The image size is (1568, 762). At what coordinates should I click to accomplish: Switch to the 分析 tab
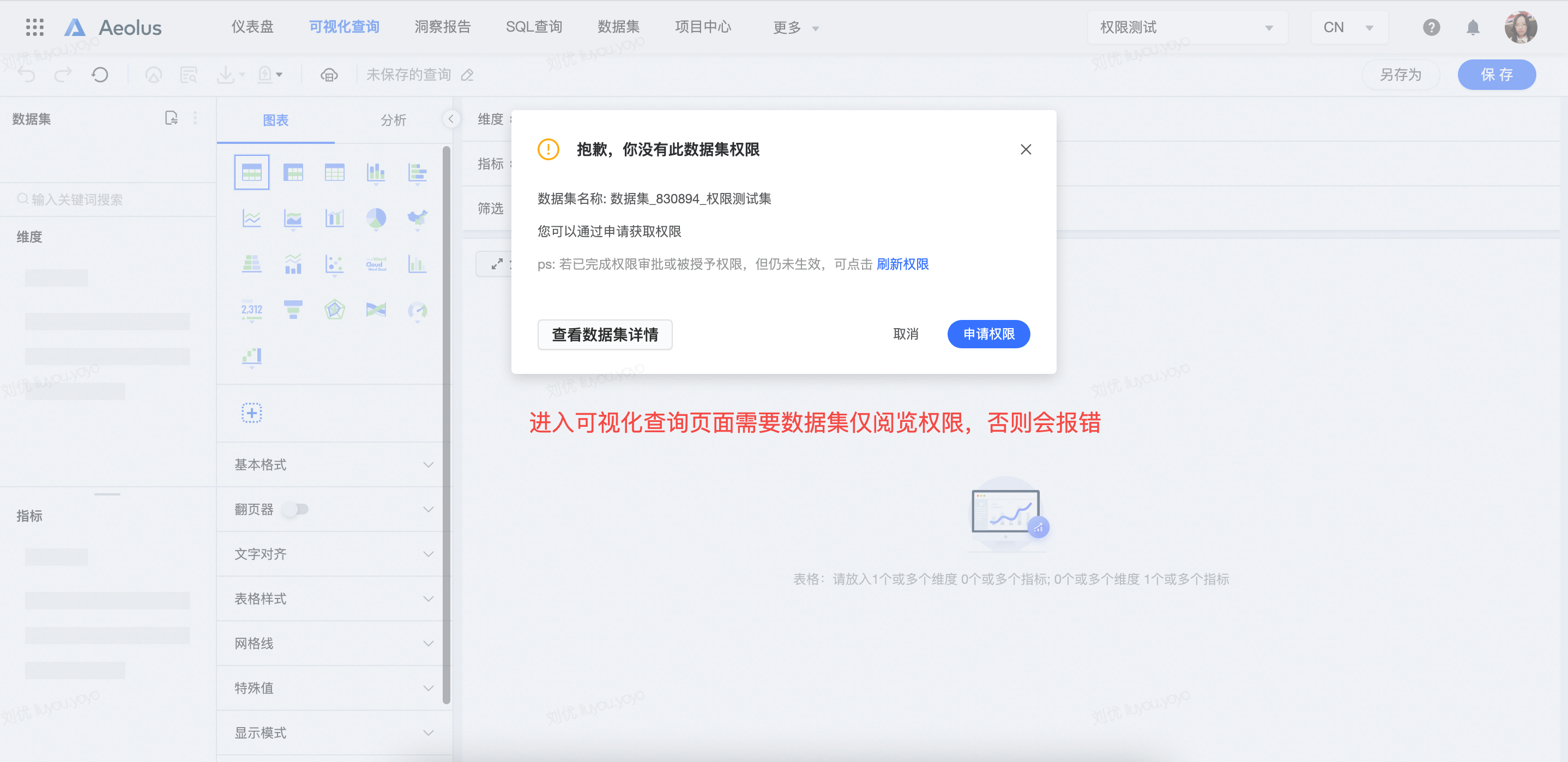393,120
